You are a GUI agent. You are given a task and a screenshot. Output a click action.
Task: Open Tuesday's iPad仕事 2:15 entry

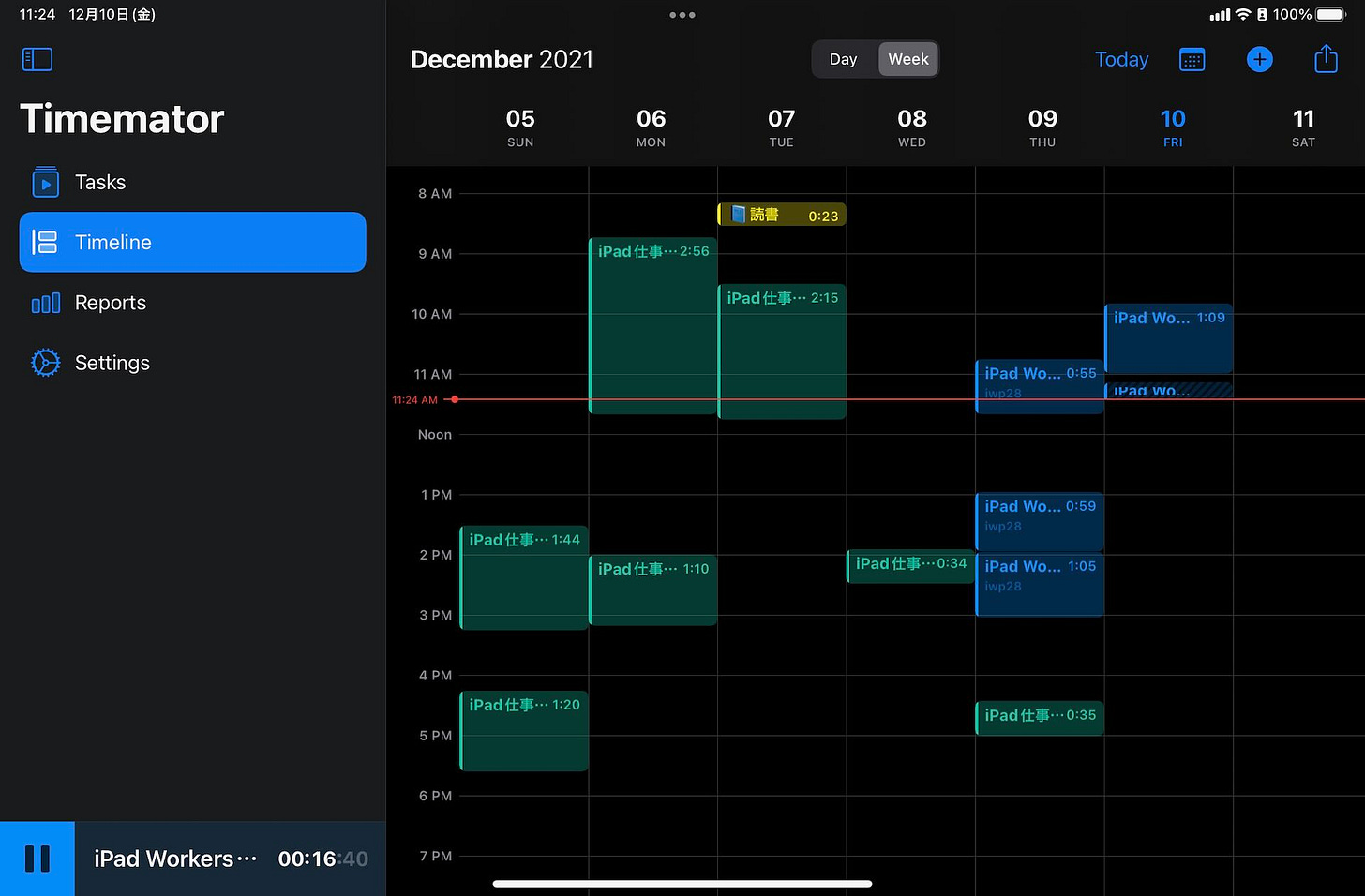(x=782, y=351)
